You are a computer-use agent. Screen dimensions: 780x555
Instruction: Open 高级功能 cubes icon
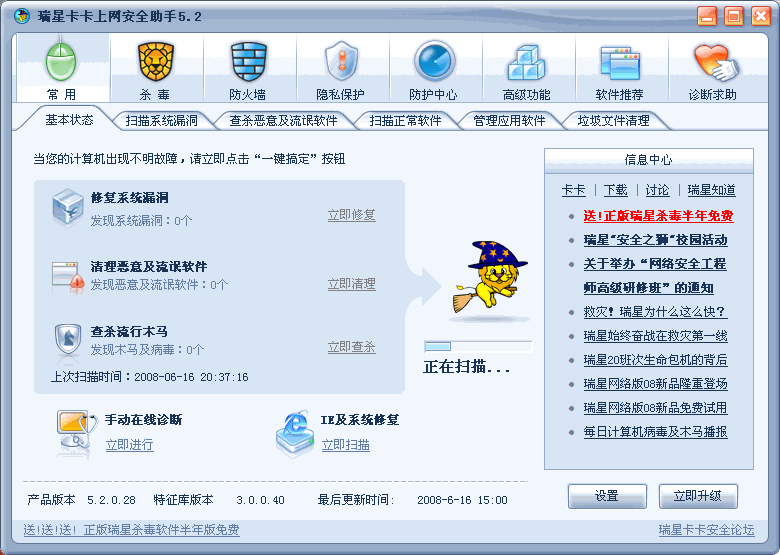point(526,63)
